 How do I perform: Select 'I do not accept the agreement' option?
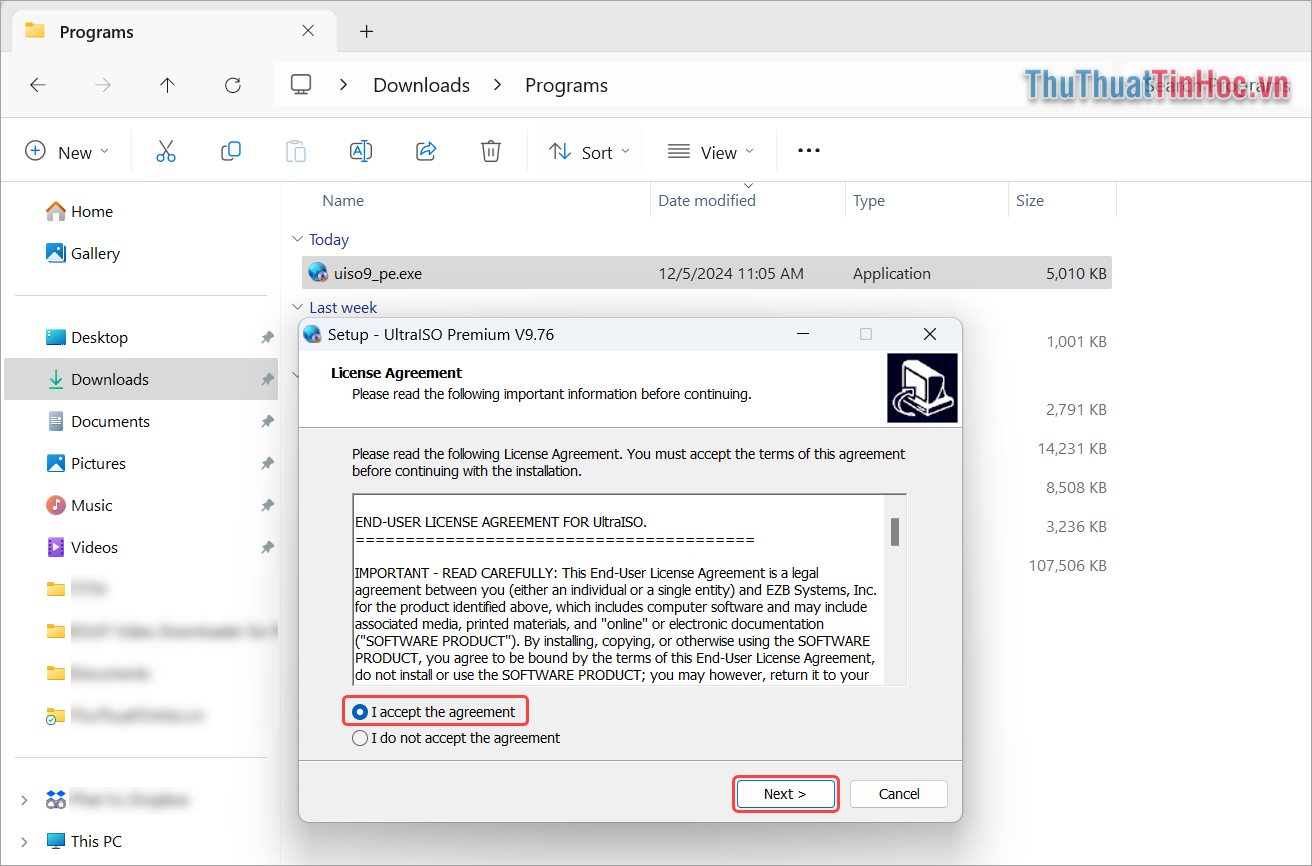point(360,738)
